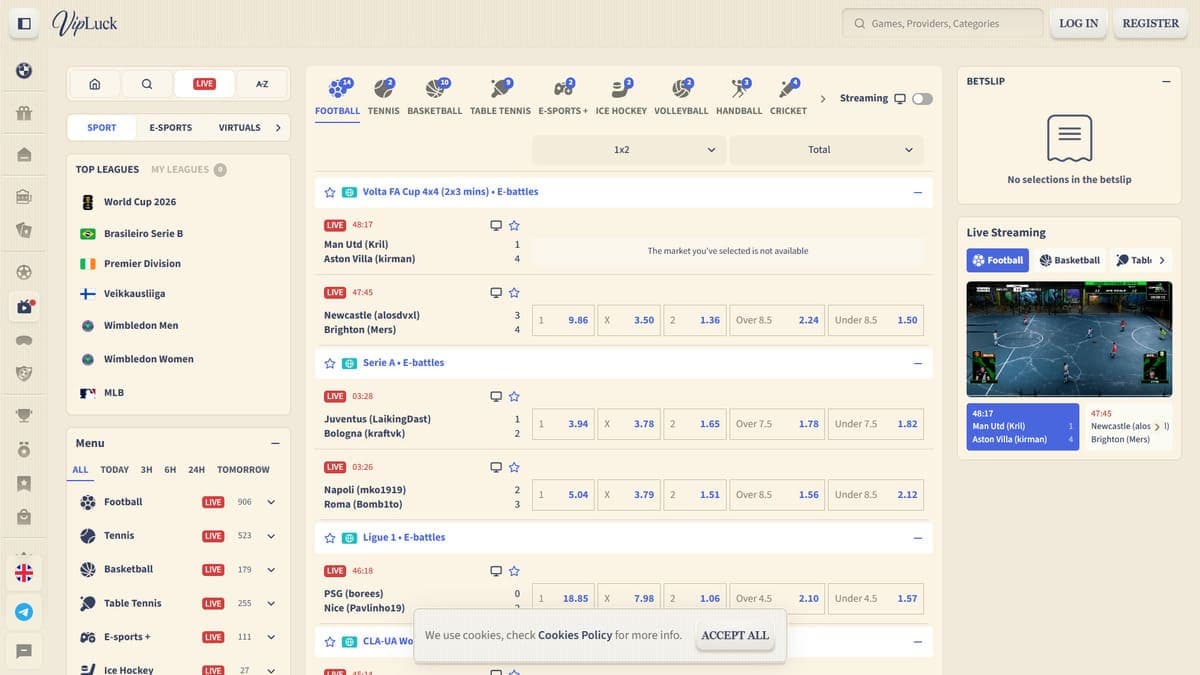Filter Menu by TOMORROW
Screen dimensions: 1200x675
tap(243, 470)
